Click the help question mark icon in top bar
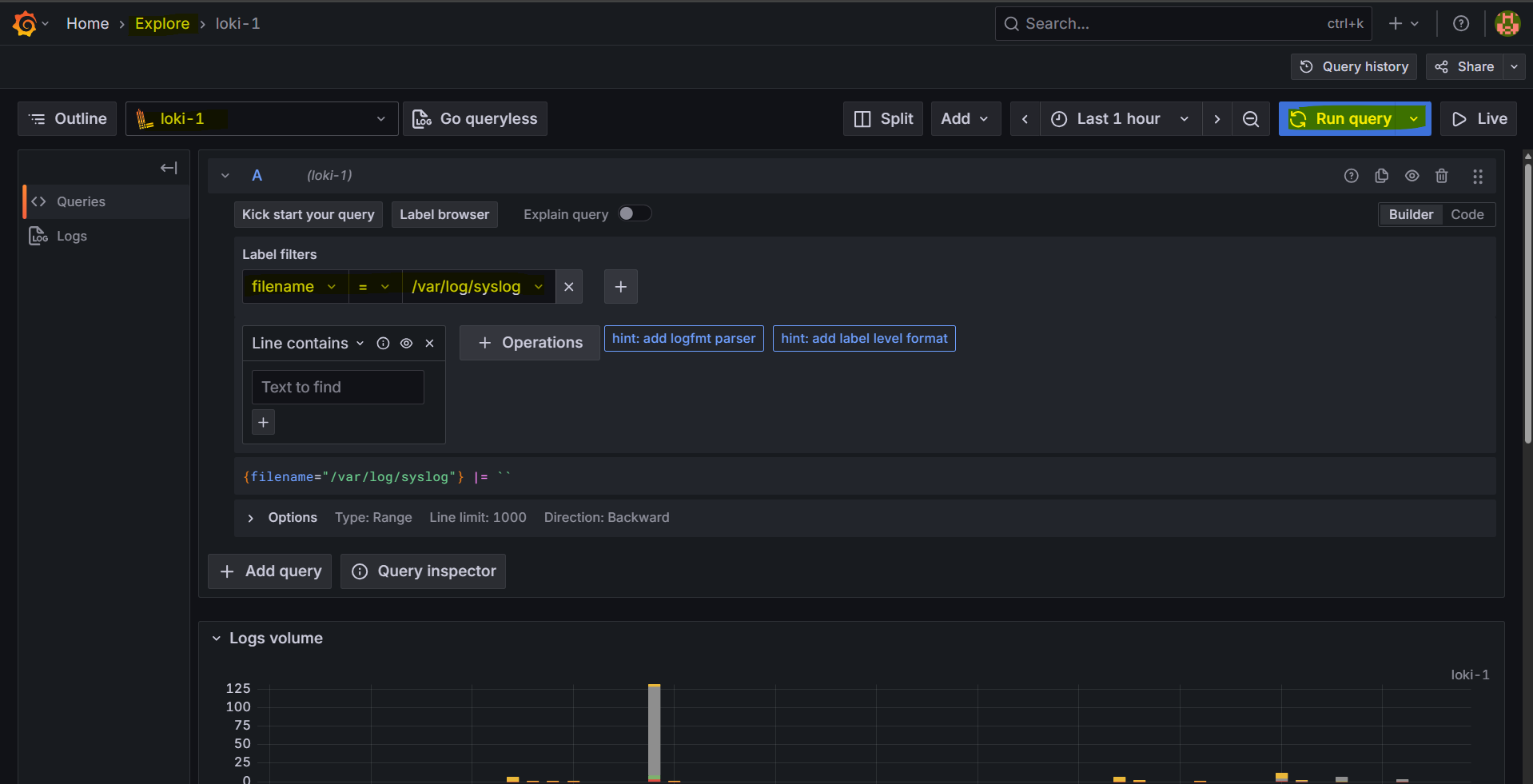The height and width of the screenshot is (784, 1533). [1461, 24]
